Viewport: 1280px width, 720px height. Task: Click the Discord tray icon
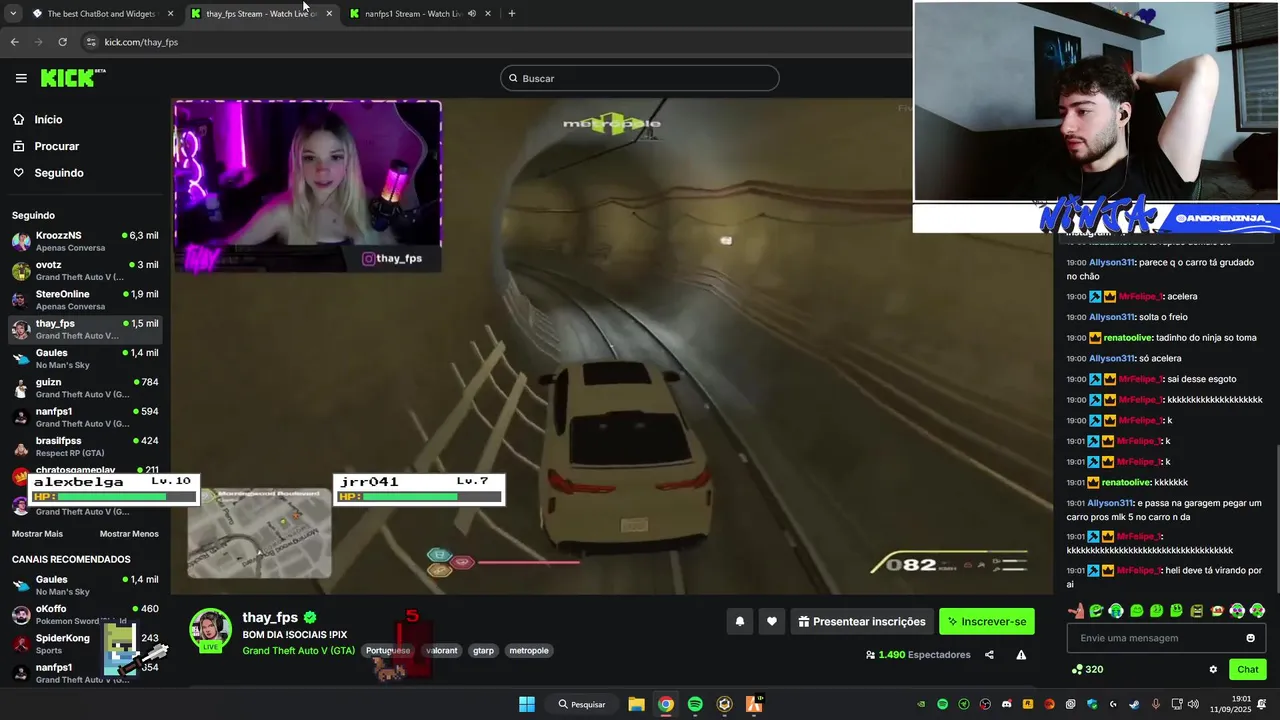click(1006, 704)
